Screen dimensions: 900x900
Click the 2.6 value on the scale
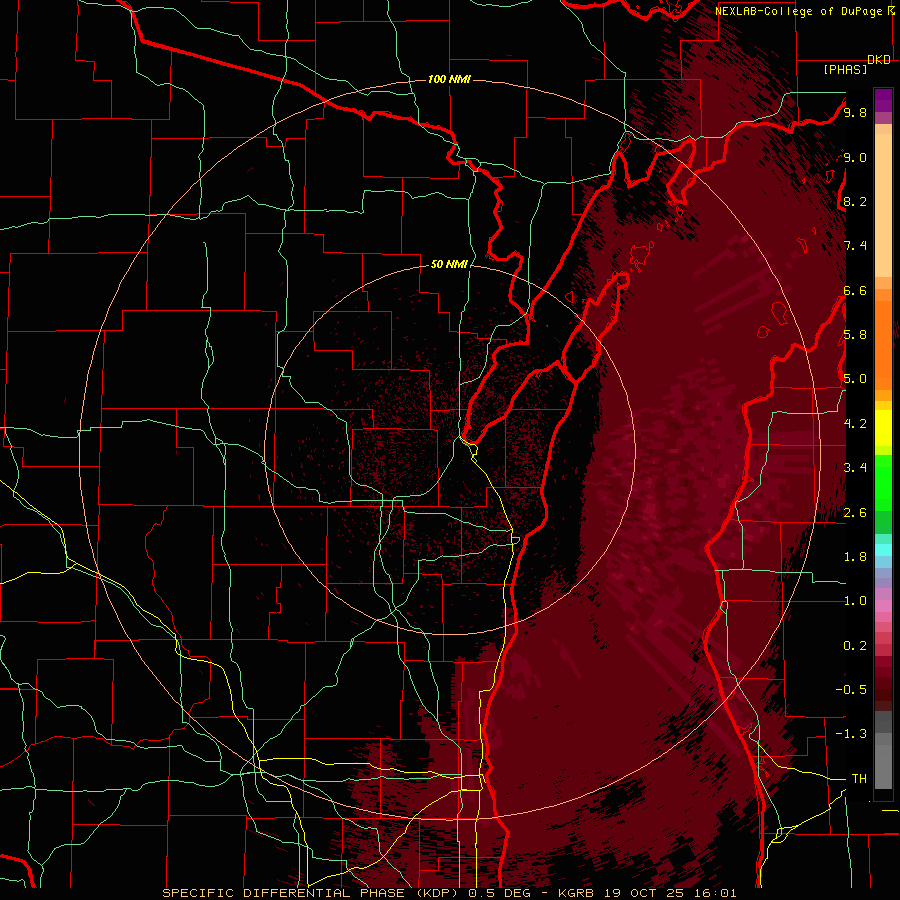pyautogui.click(x=855, y=512)
